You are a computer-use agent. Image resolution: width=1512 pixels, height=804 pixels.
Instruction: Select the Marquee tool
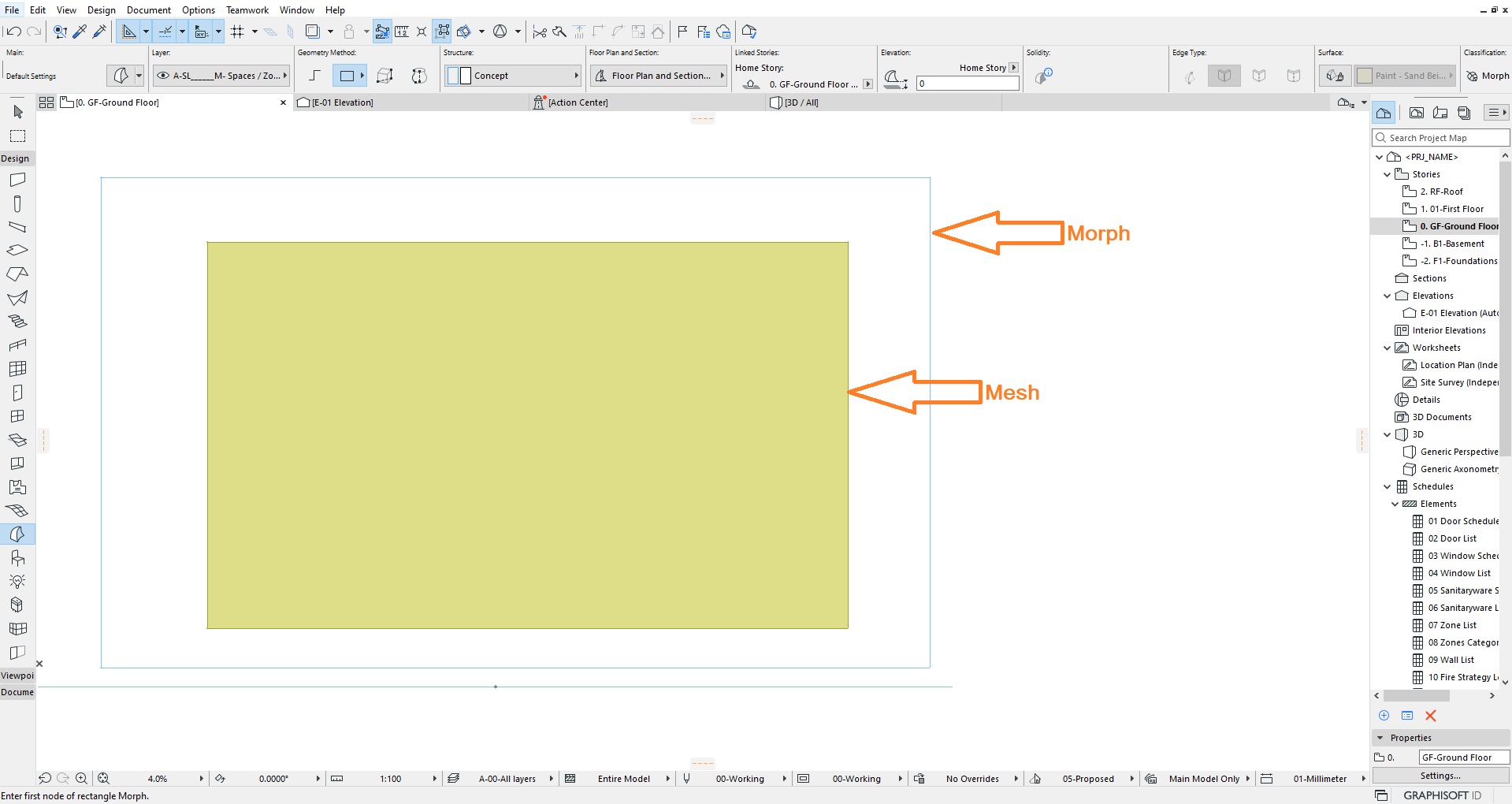tap(17, 136)
